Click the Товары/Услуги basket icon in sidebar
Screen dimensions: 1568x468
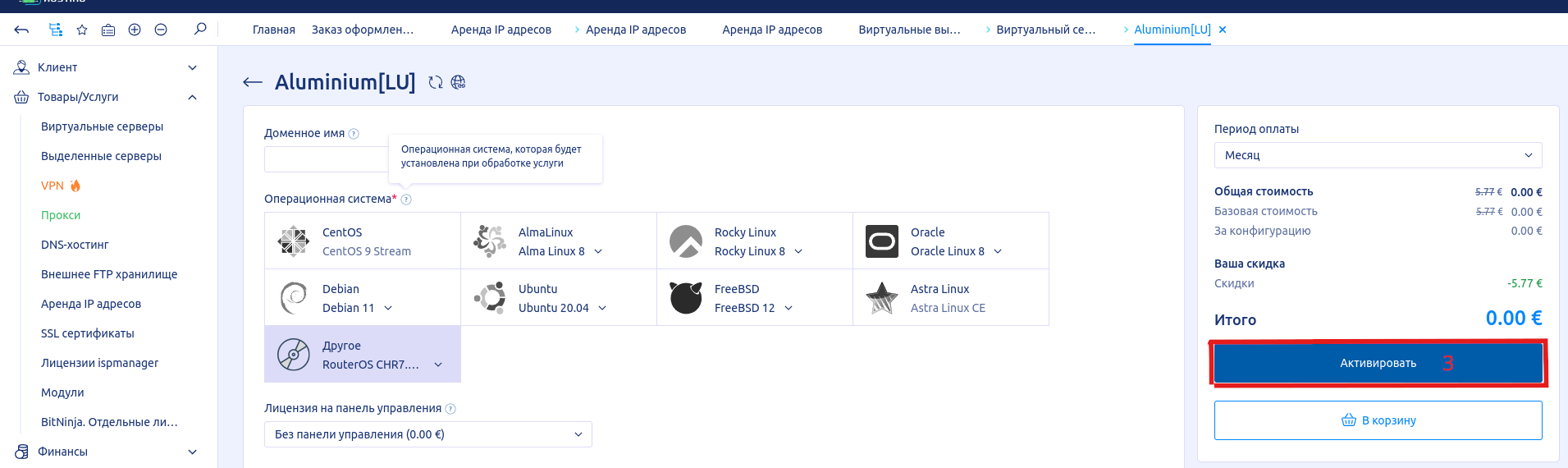(21, 97)
